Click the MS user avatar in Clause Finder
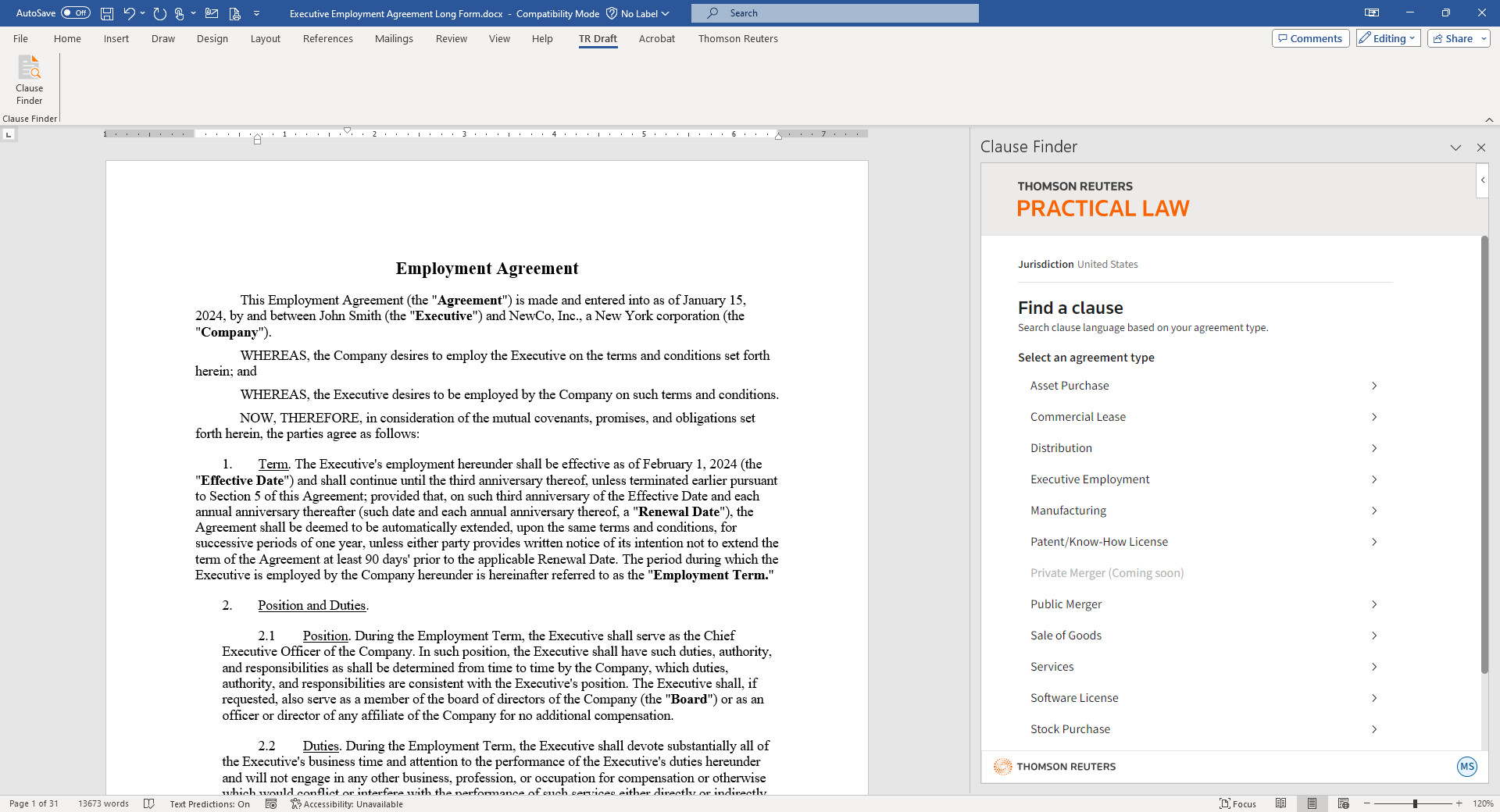This screenshot has width=1500, height=812. [1466, 767]
